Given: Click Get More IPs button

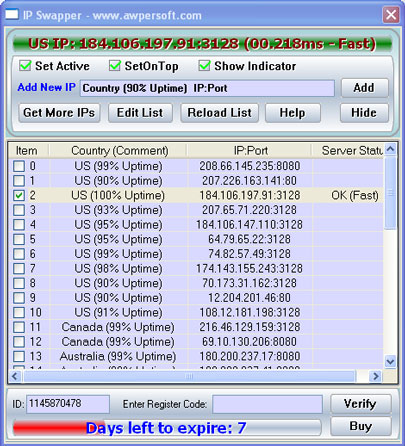Looking at the screenshot, I should pyautogui.click(x=59, y=113).
